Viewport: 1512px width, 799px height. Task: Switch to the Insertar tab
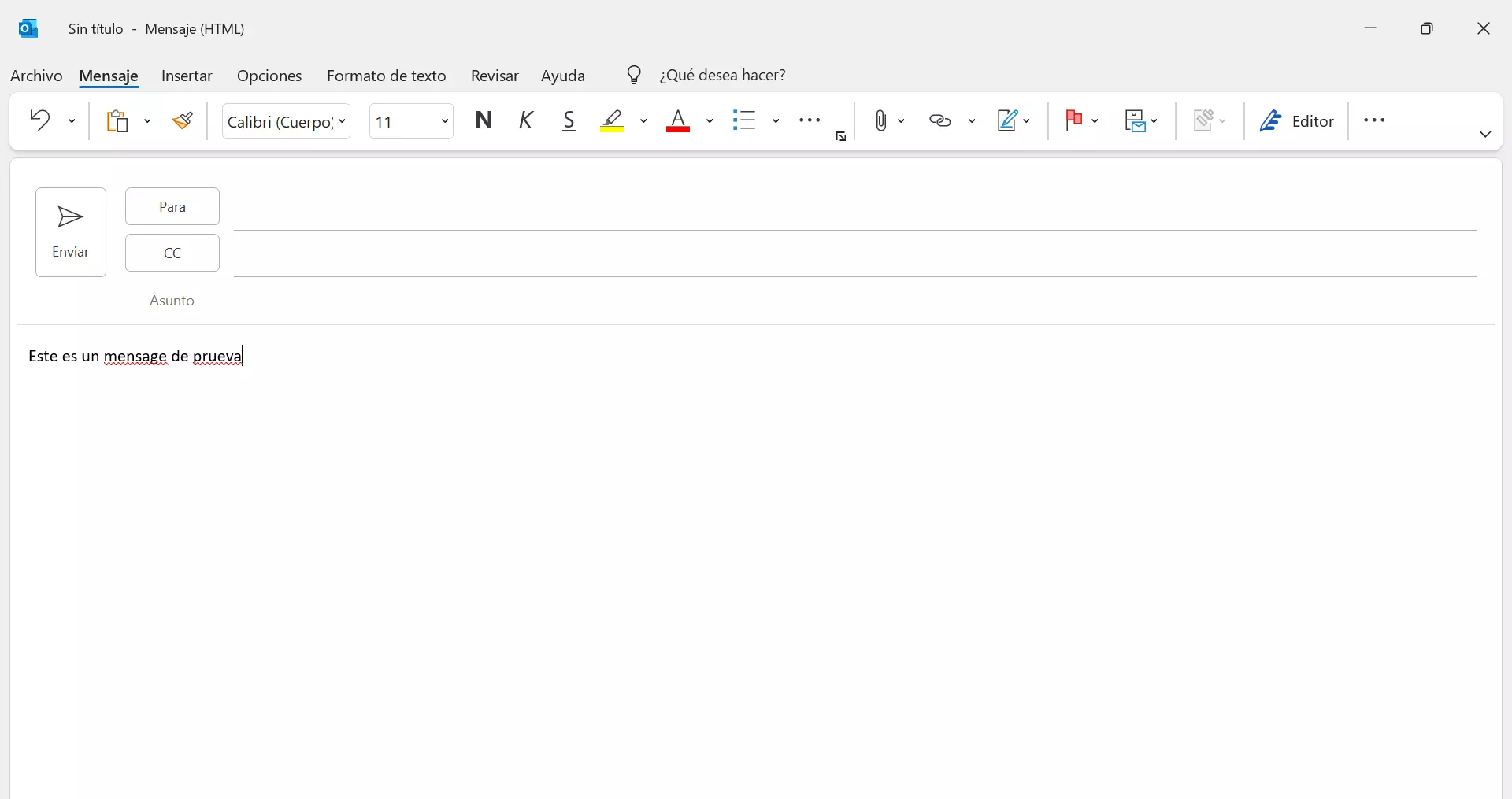[187, 75]
